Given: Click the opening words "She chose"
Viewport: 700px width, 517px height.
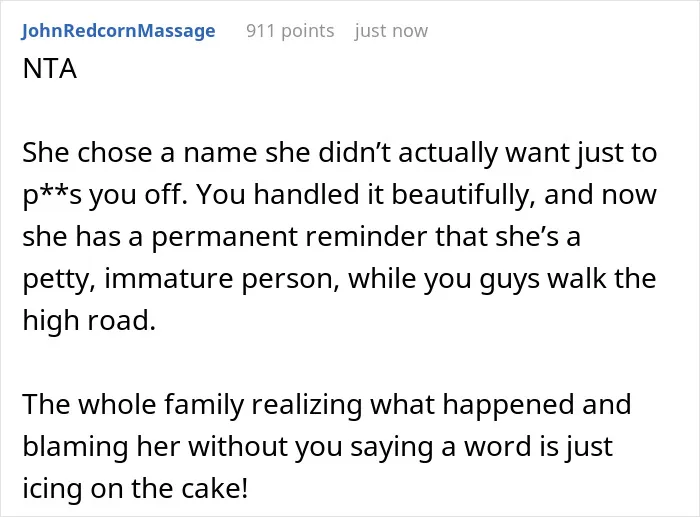Looking at the screenshot, I should [88, 152].
